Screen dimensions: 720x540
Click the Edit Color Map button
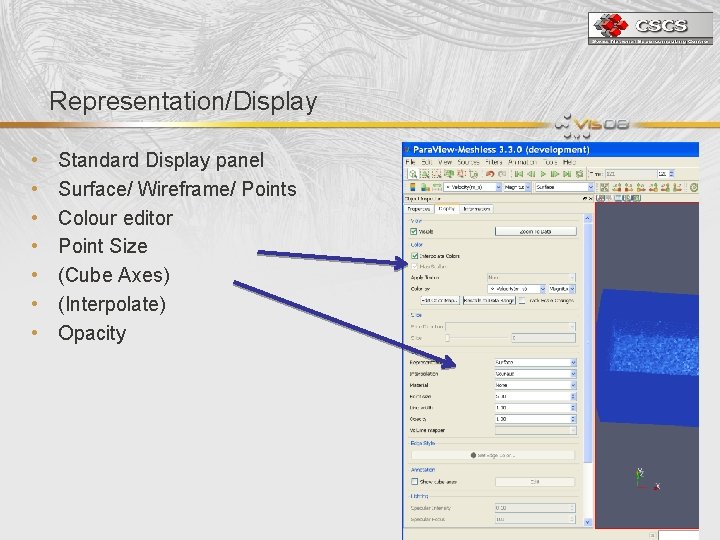tap(440, 300)
